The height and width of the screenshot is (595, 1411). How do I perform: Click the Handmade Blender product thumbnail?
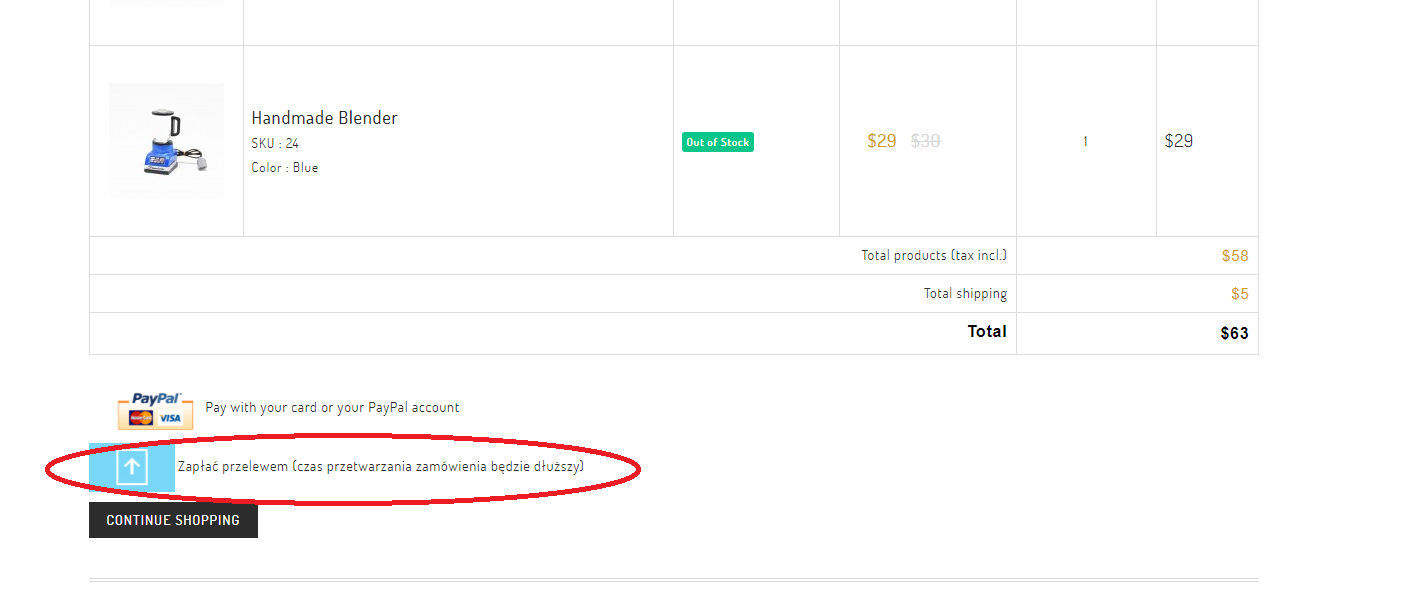coord(166,140)
